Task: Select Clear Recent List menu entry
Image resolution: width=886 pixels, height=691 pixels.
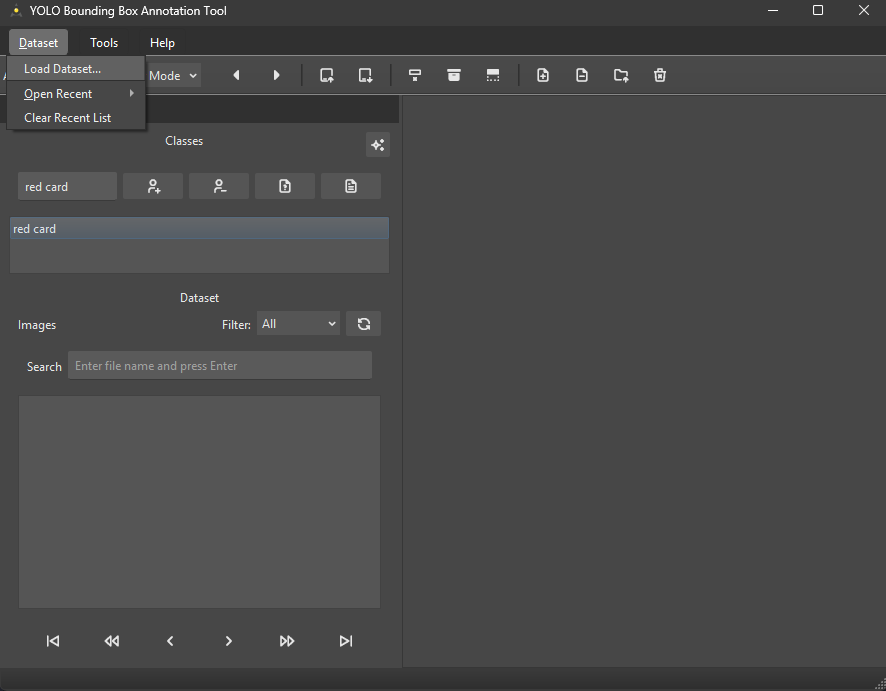Action: pyautogui.click(x=68, y=118)
